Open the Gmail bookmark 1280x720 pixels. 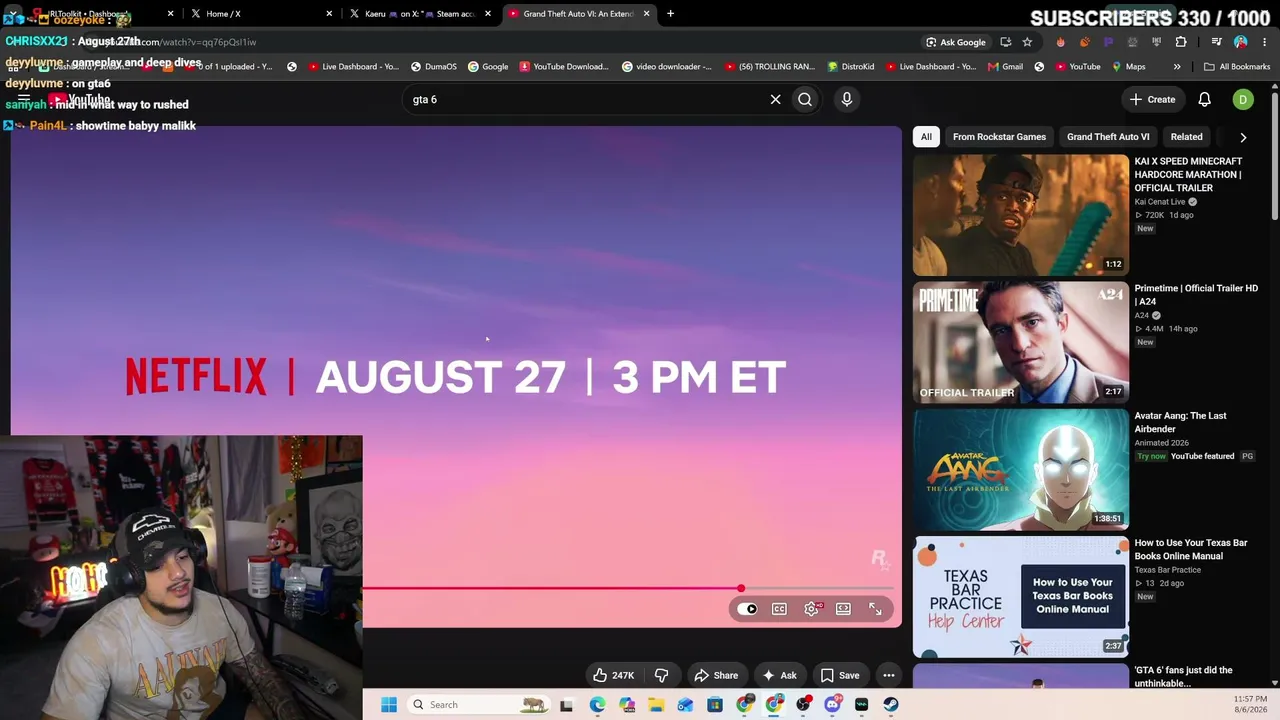1005,67
